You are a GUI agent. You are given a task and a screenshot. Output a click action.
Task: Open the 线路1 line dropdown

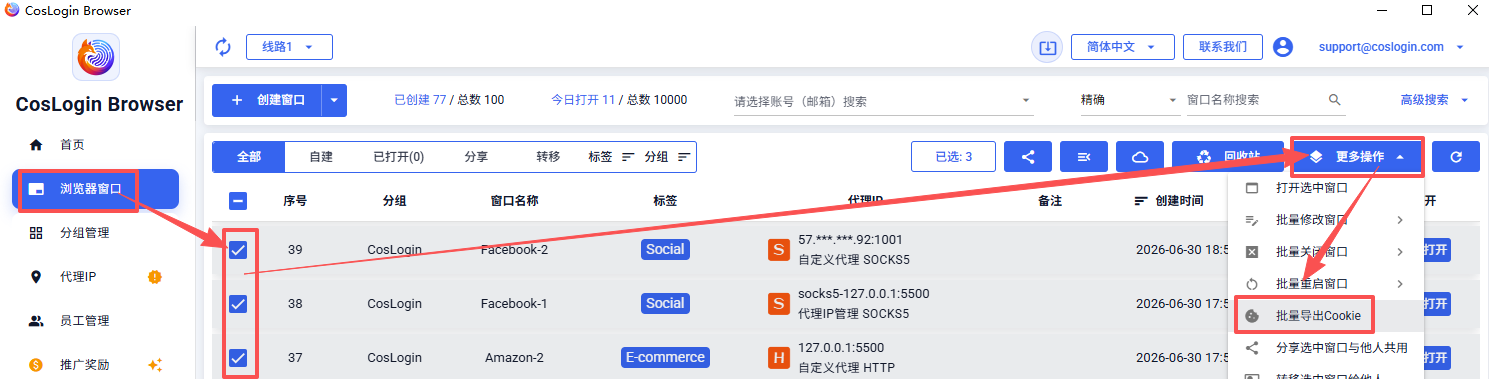(289, 47)
